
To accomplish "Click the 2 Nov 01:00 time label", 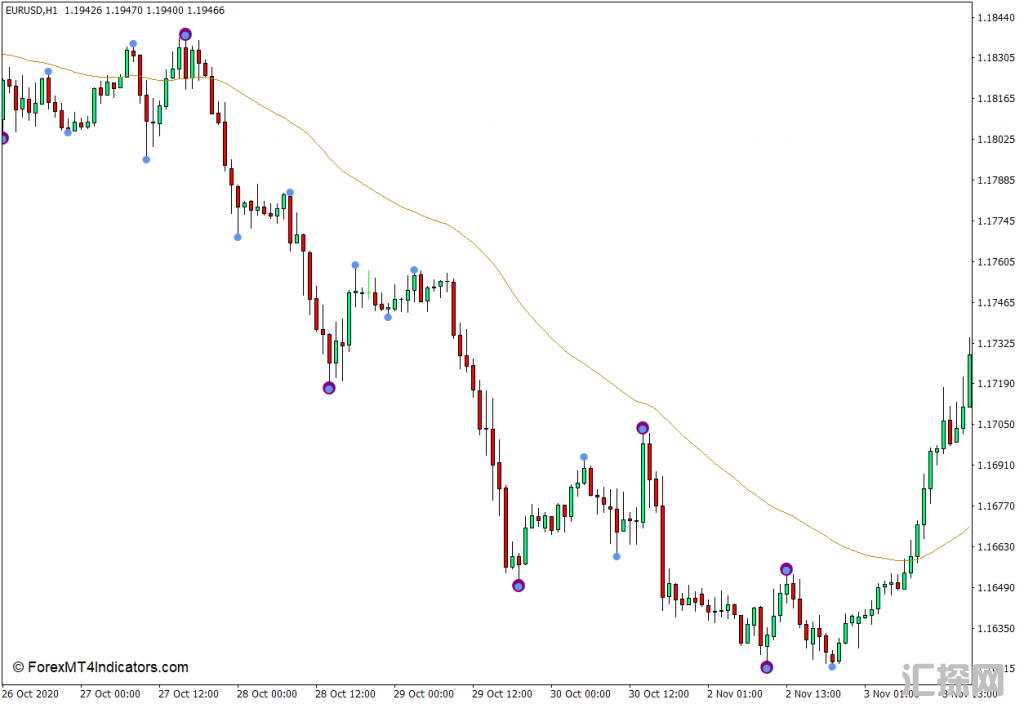I will 736,694.
